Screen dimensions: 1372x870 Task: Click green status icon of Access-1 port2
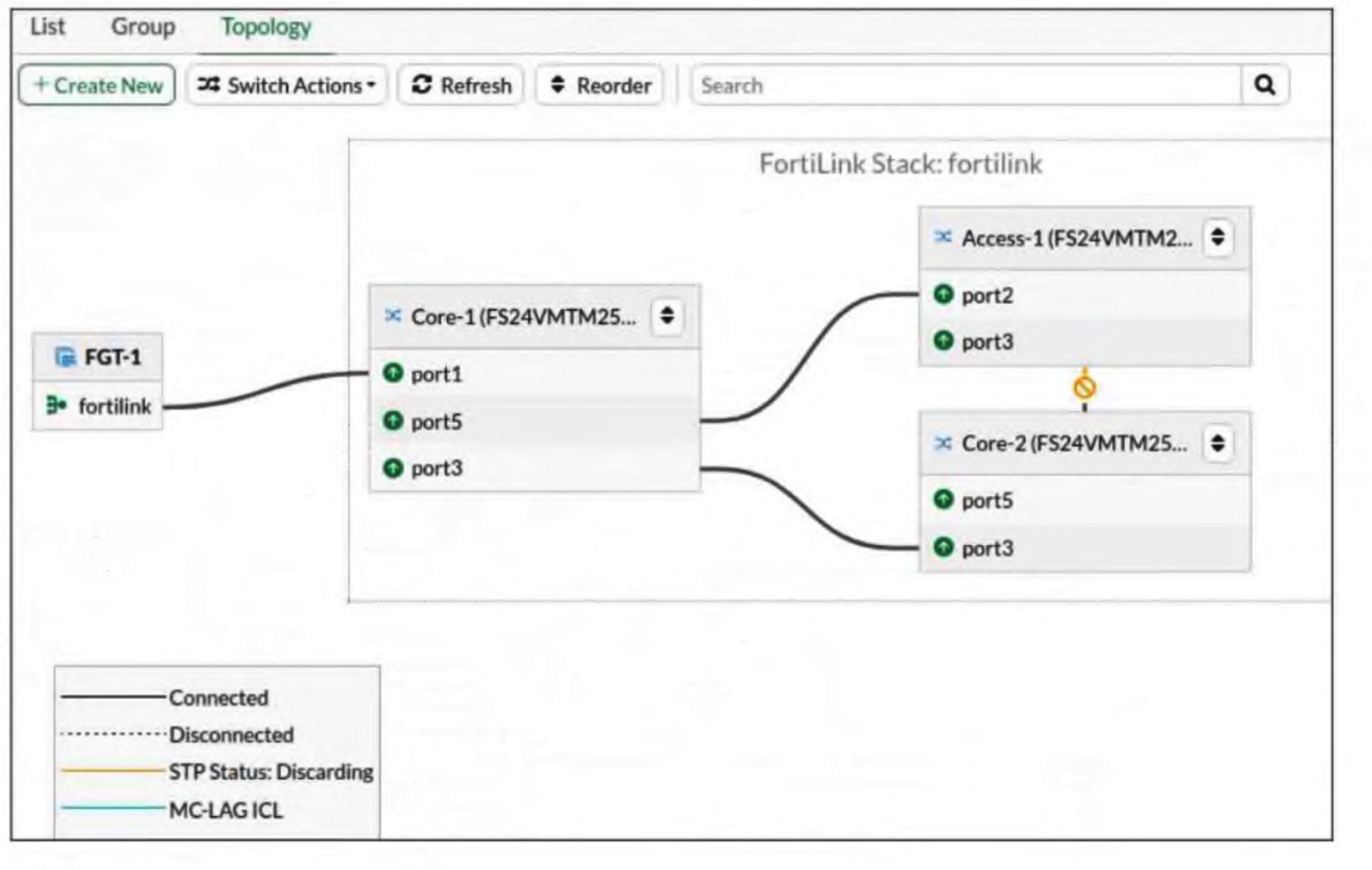coord(943,294)
